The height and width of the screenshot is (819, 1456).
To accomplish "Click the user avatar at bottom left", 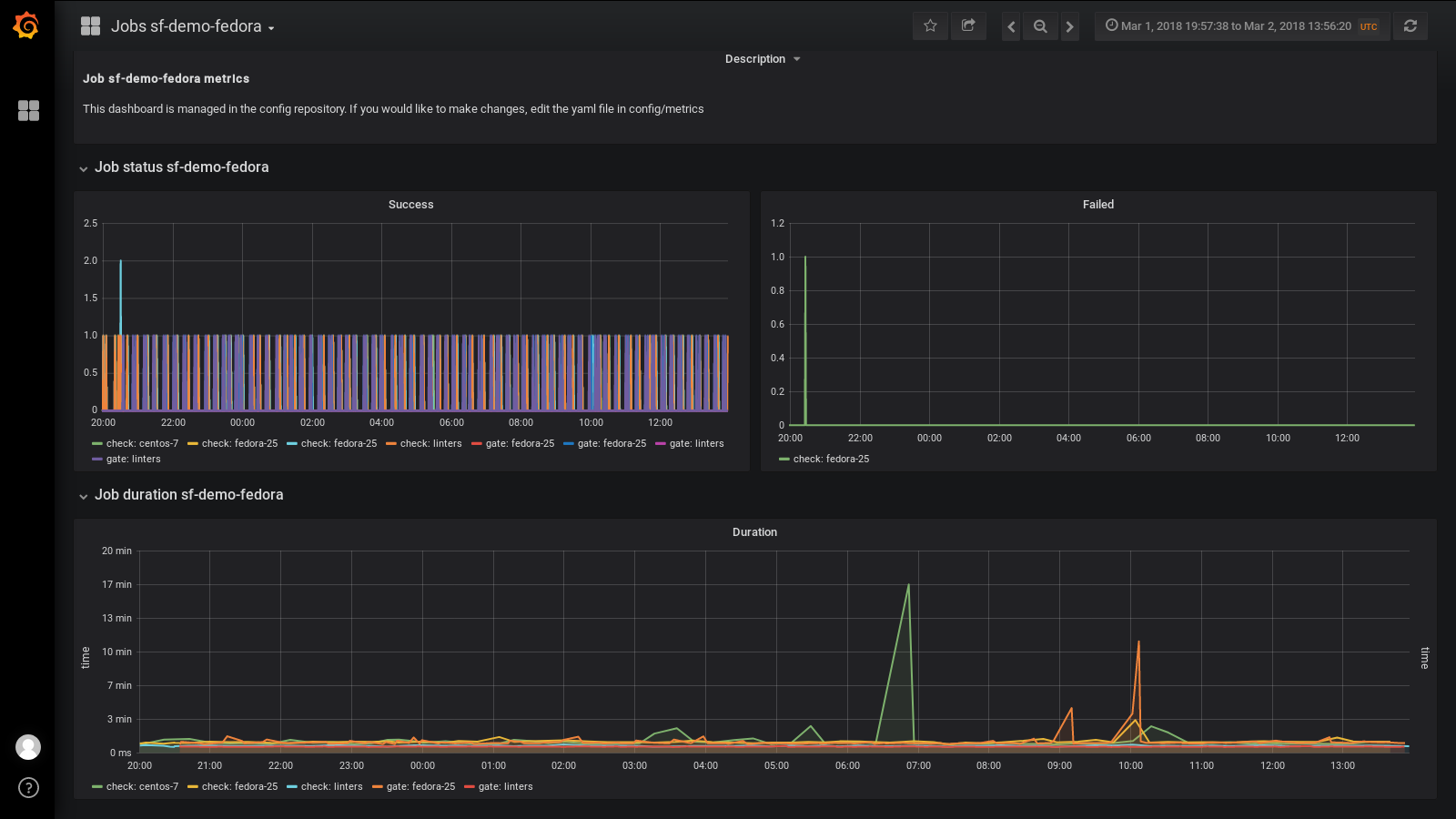I will pyautogui.click(x=28, y=747).
